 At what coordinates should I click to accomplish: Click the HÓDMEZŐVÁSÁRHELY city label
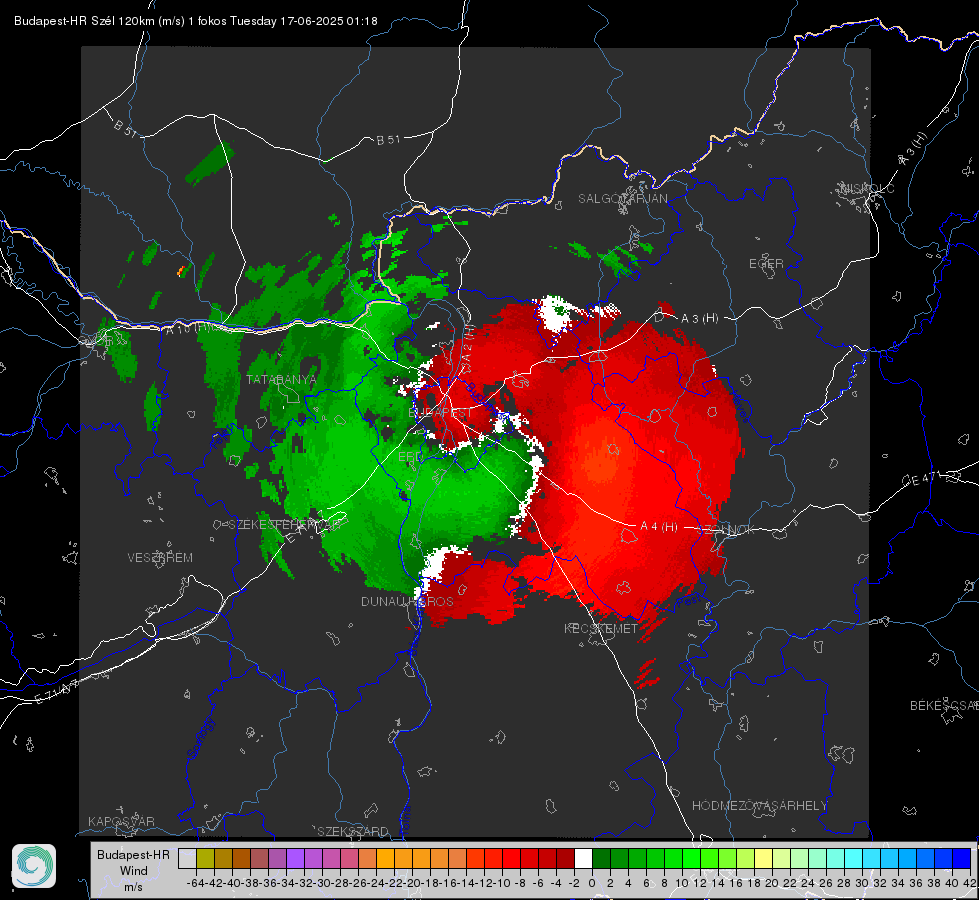(x=759, y=806)
